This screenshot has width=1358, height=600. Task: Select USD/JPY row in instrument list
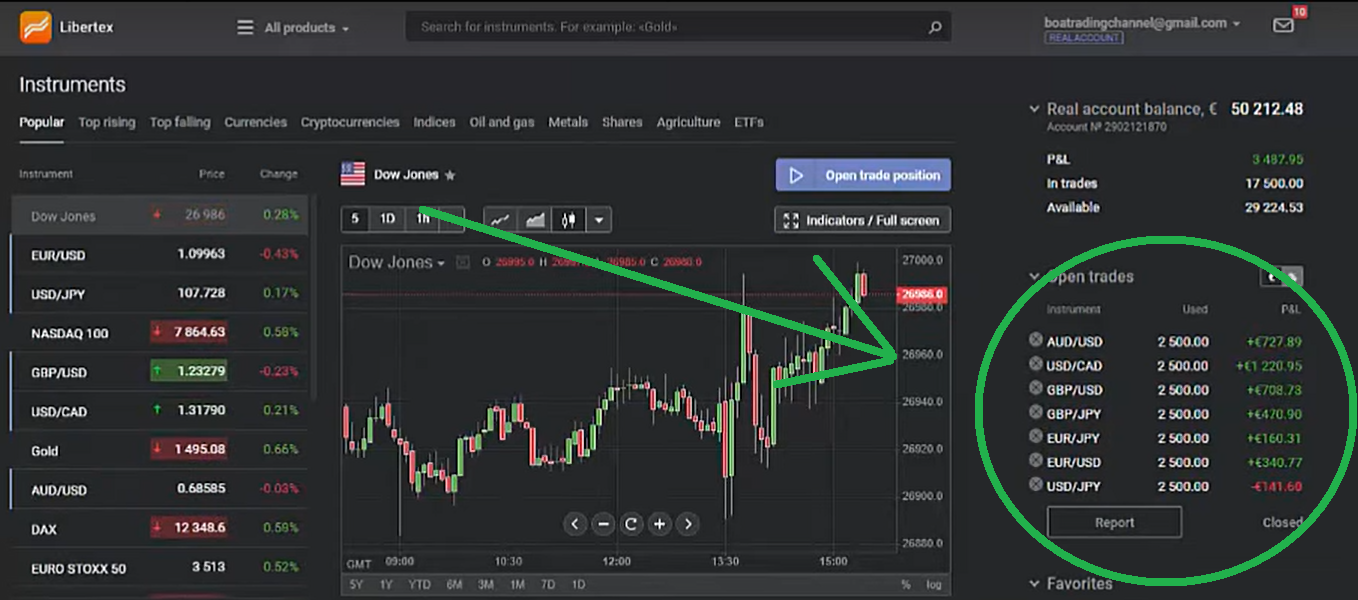click(x=160, y=294)
